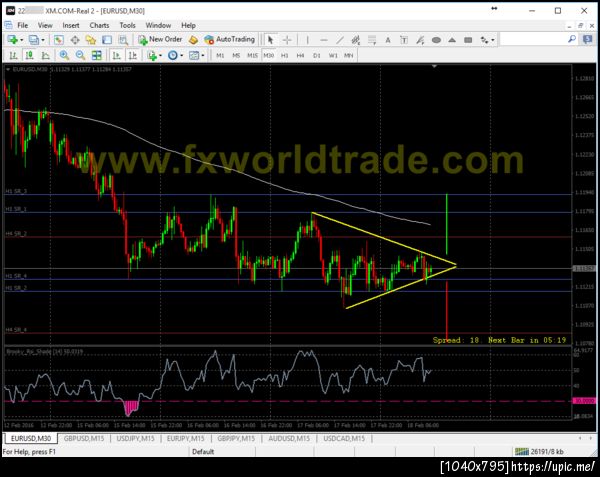This screenshot has height=477, width=600.
Task: Open the Periods clock icon
Action: (x=173, y=56)
